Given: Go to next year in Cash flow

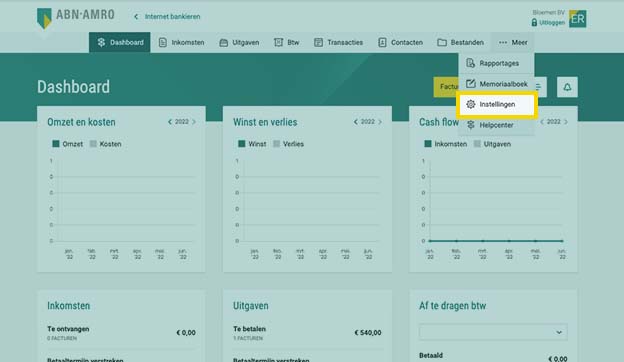Looking at the screenshot, I should pyautogui.click(x=566, y=122).
